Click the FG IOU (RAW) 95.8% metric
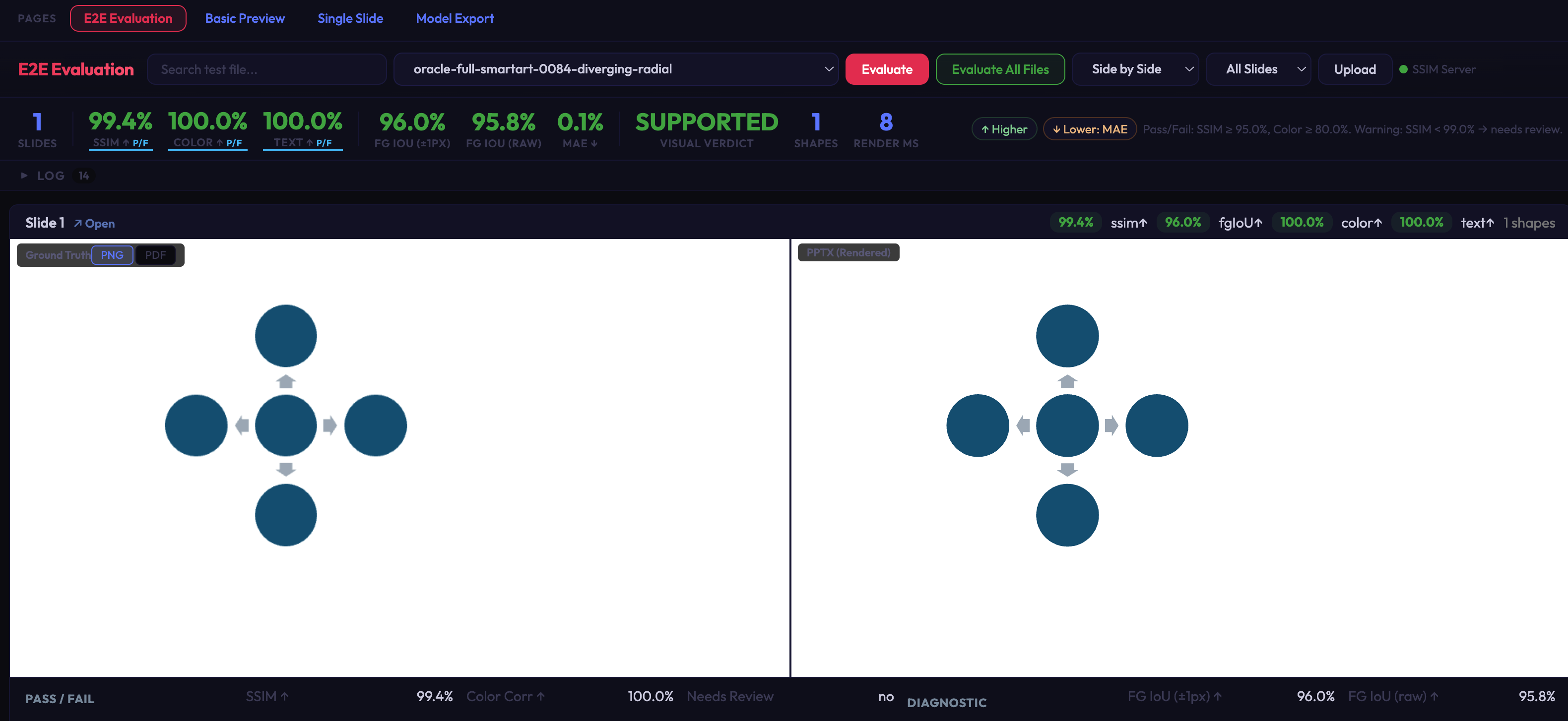This screenshot has width=1568, height=721. click(503, 129)
